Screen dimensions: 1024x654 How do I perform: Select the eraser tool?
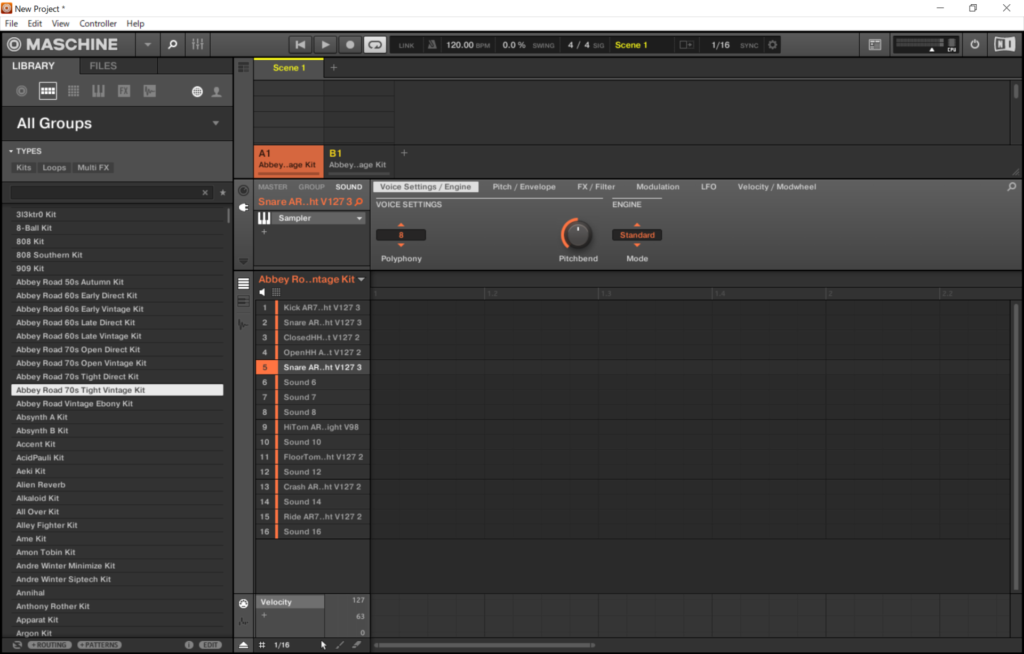click(x=356, y=645)
